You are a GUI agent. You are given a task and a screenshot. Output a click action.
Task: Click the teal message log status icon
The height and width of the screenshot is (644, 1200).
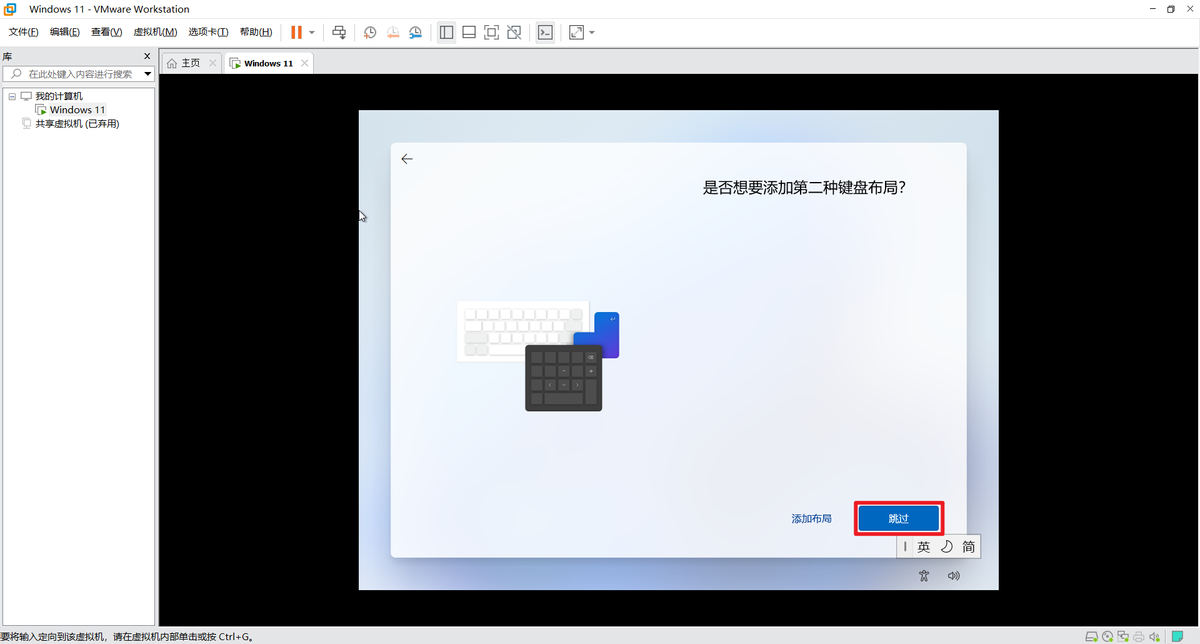click(1177, 637)
